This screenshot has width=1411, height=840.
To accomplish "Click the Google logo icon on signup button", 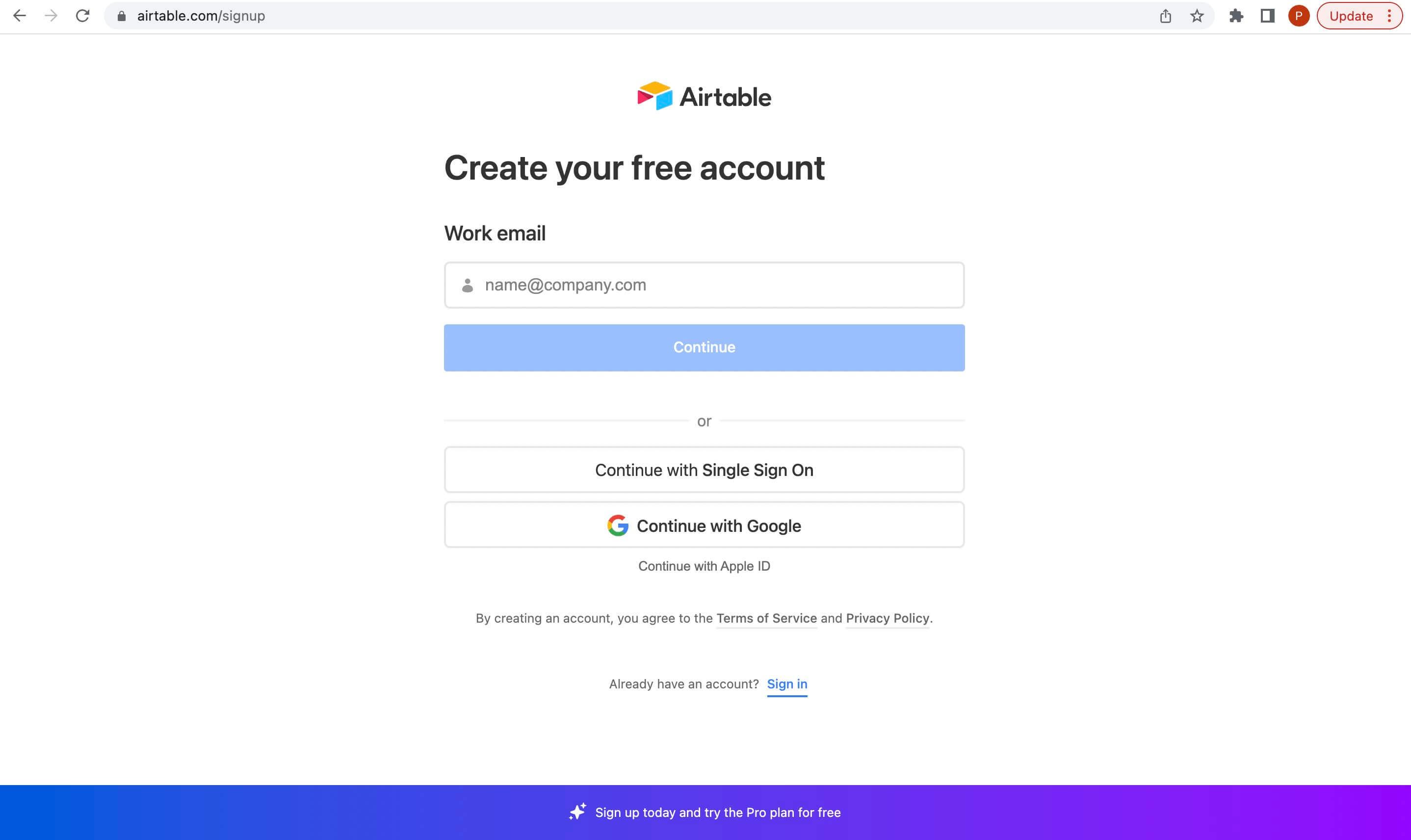I will click(x=618, y=525).
